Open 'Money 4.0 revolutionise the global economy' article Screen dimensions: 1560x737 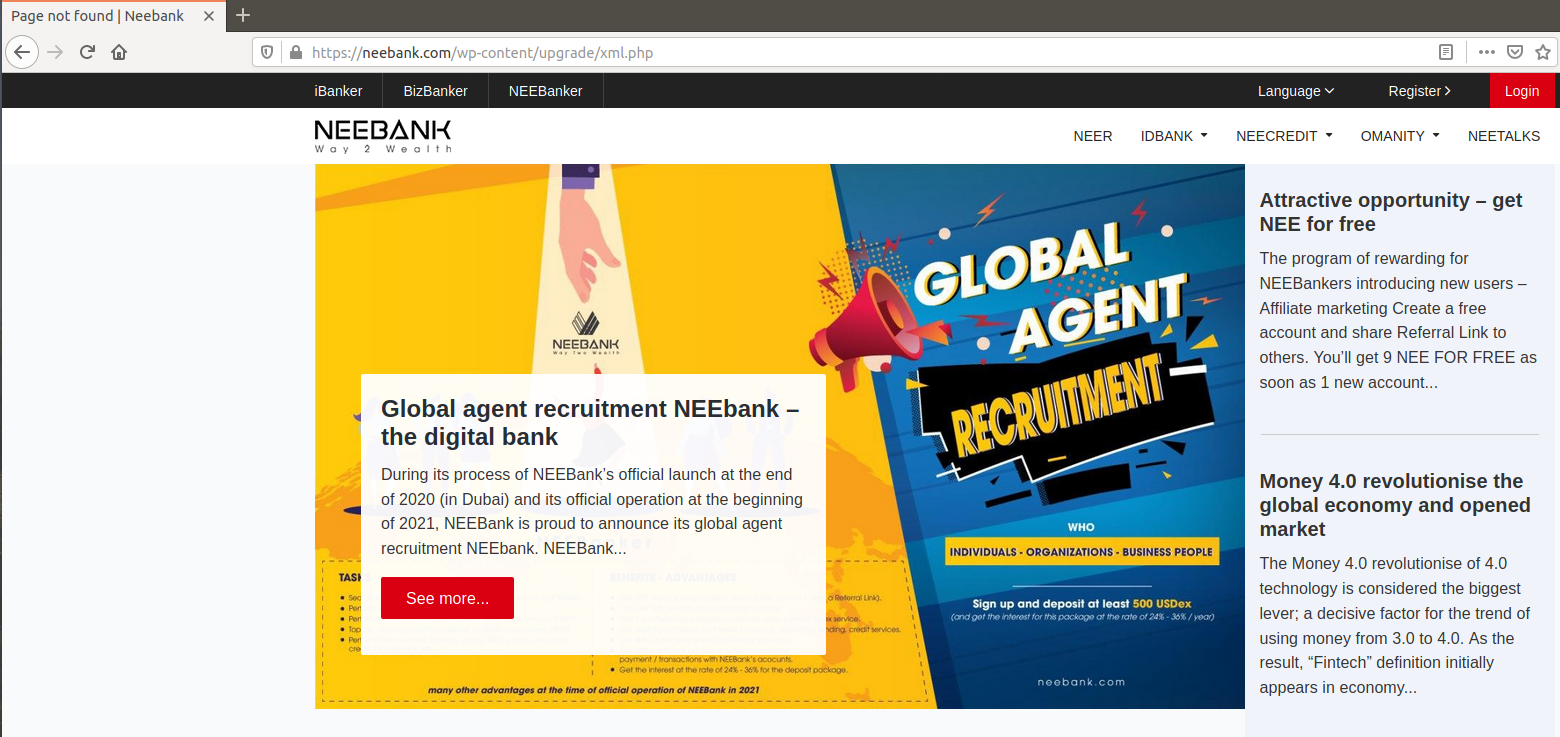point(1395,505)
